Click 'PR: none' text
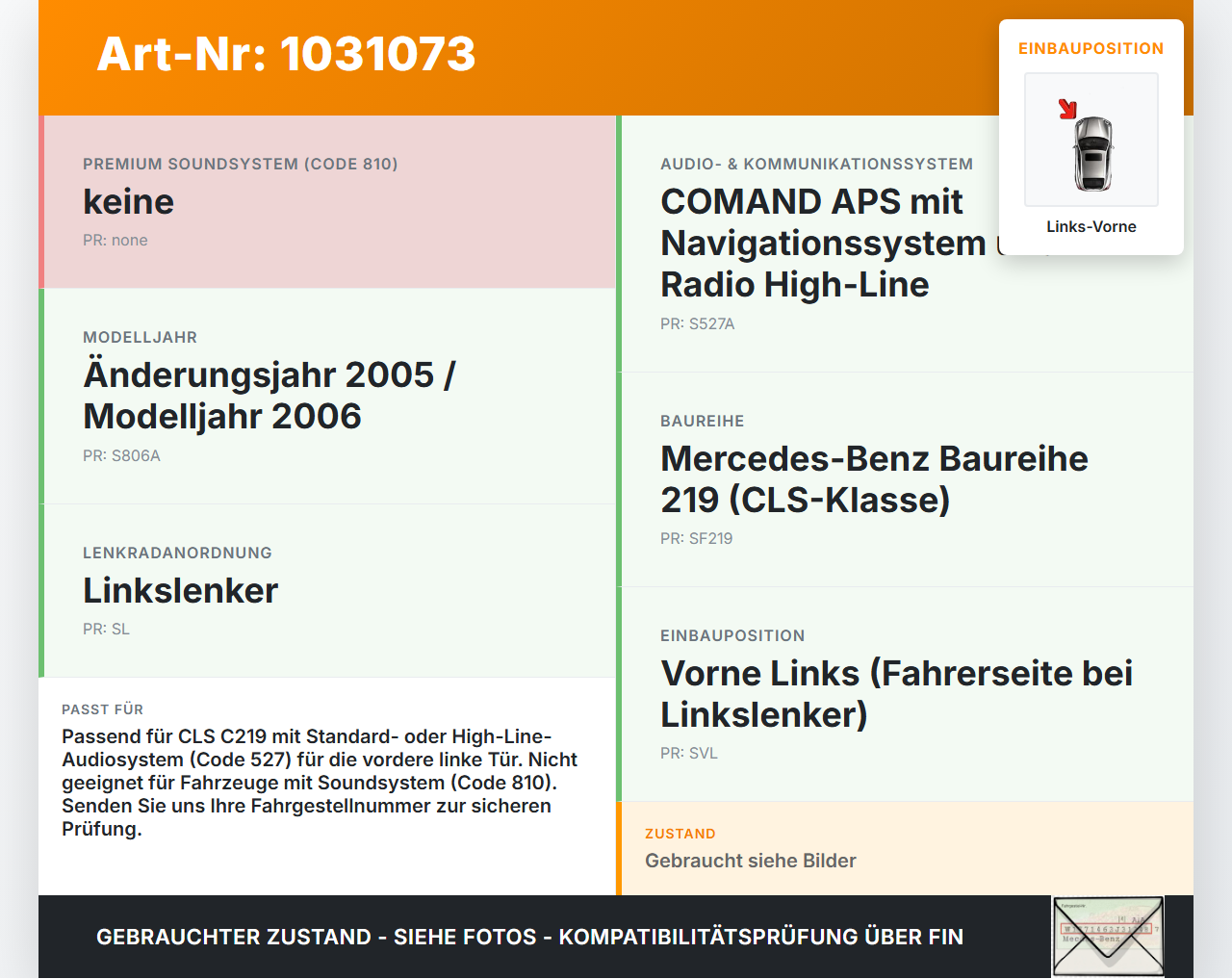The width and height of the screenshot is (1232, 979). [115, 240]
